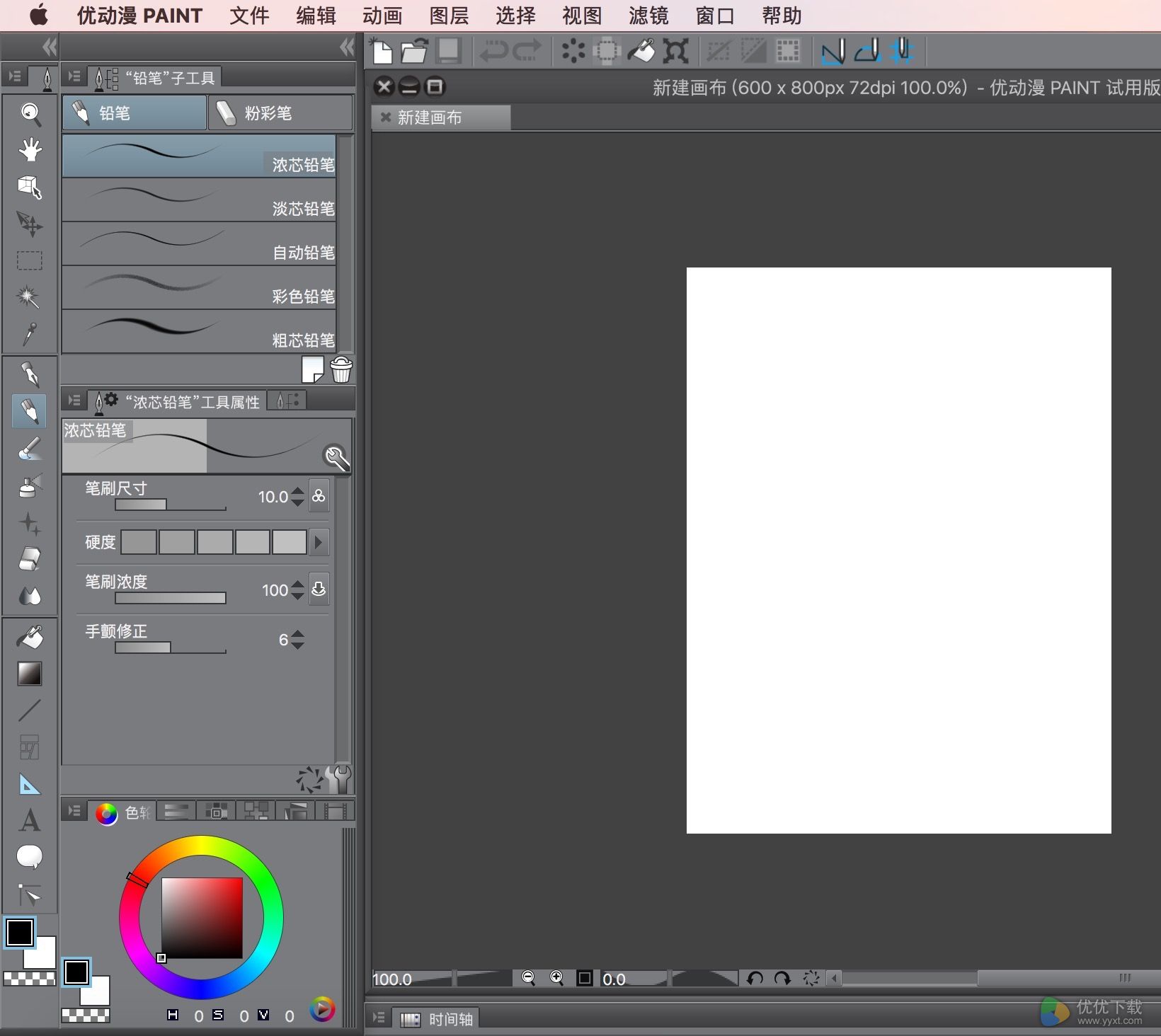
Task: Open the color wheel palette menu
Action: coord(74,811)
